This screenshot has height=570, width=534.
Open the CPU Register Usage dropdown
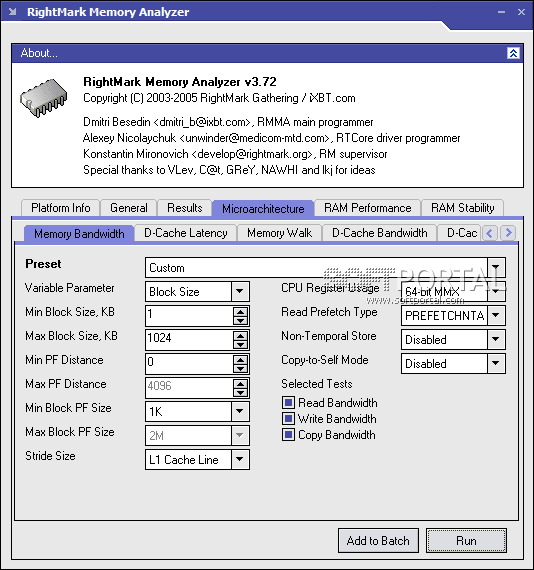[496, 291]
